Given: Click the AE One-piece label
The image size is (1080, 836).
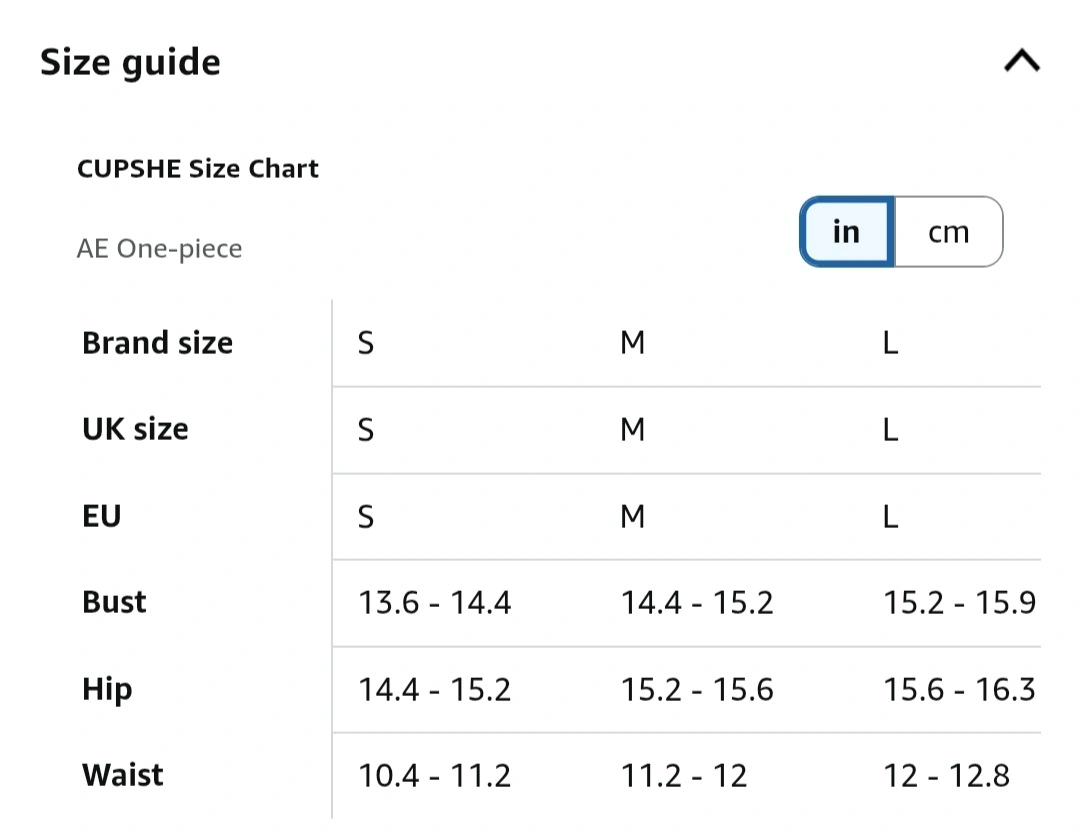Looking at the screenshot, I should point(159,249).
